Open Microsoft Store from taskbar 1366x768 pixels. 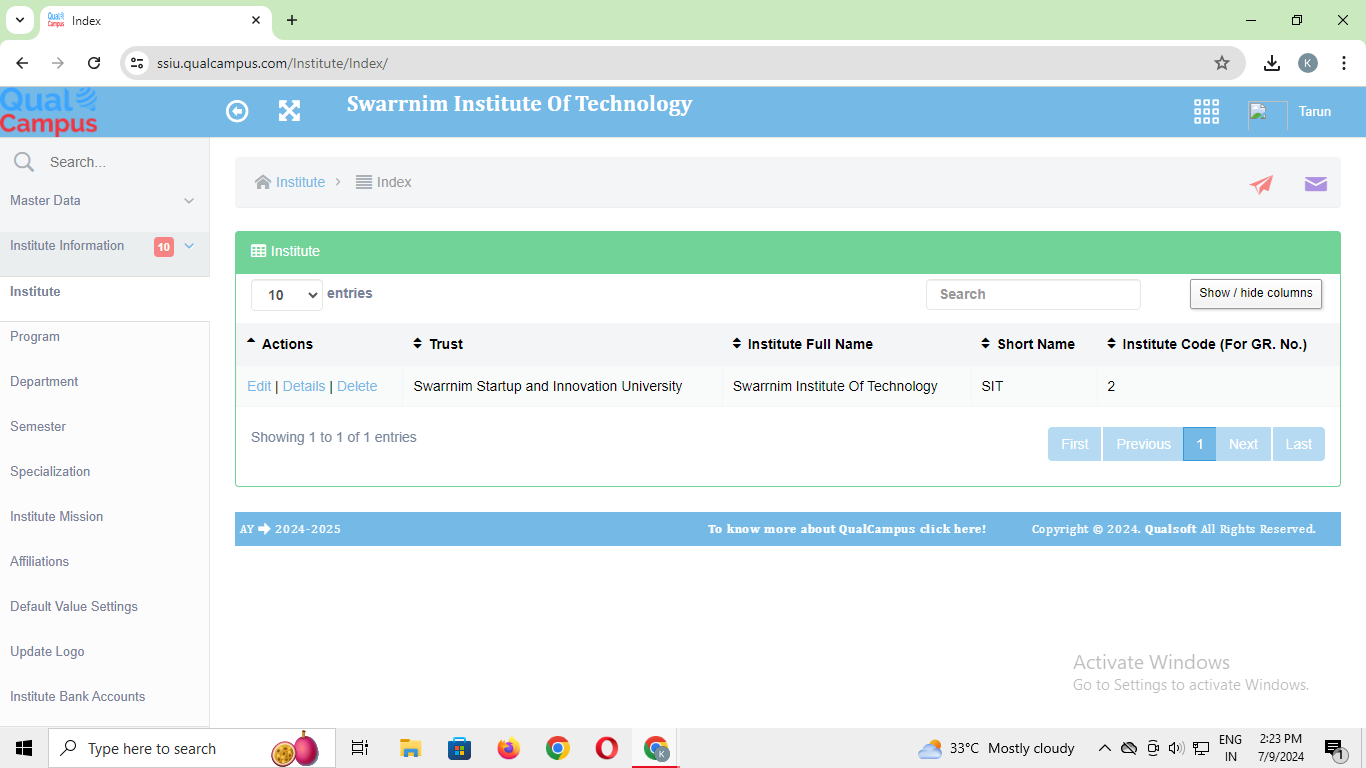pyautogui.click(x=459, y=748)
